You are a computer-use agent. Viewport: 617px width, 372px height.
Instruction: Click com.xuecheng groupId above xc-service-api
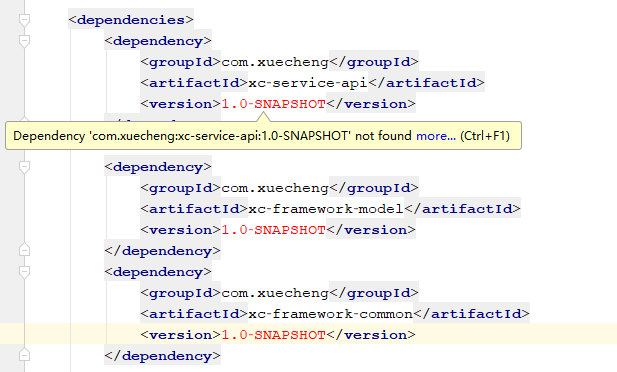point(275,62)
